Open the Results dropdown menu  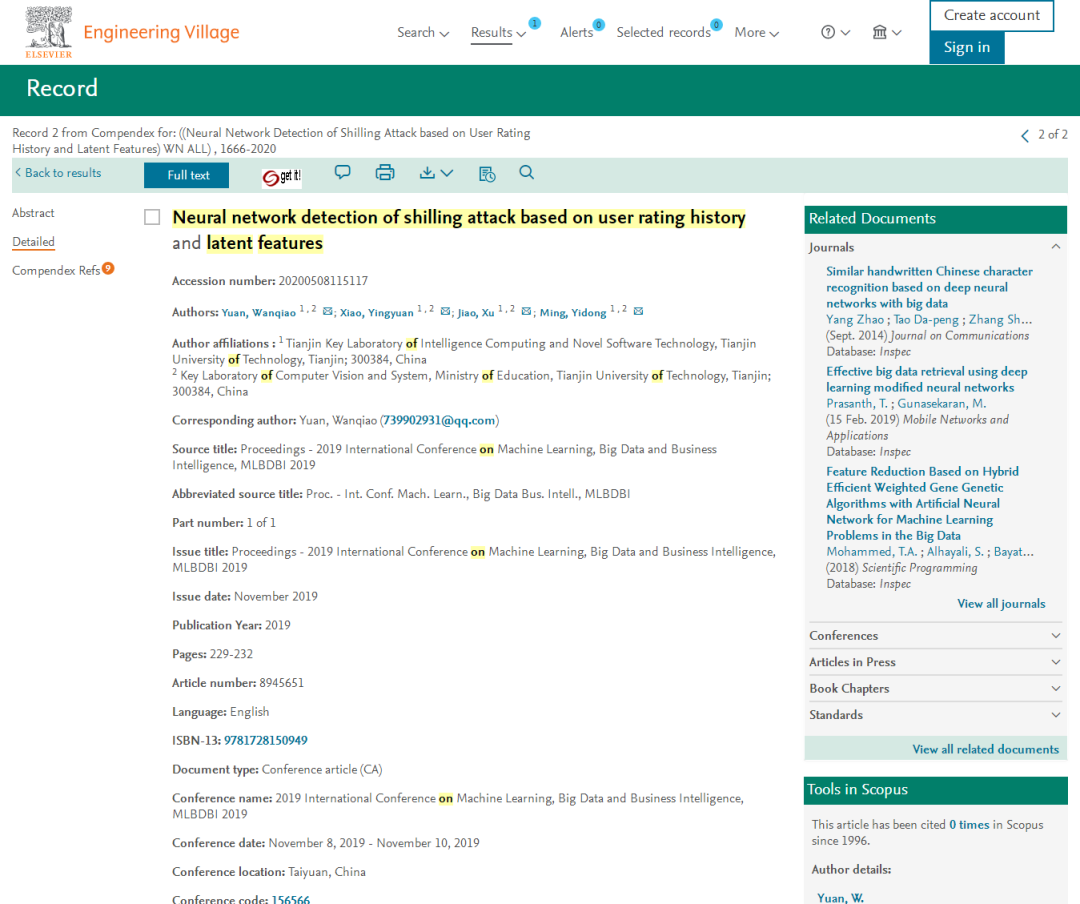[x=498, y=32]
